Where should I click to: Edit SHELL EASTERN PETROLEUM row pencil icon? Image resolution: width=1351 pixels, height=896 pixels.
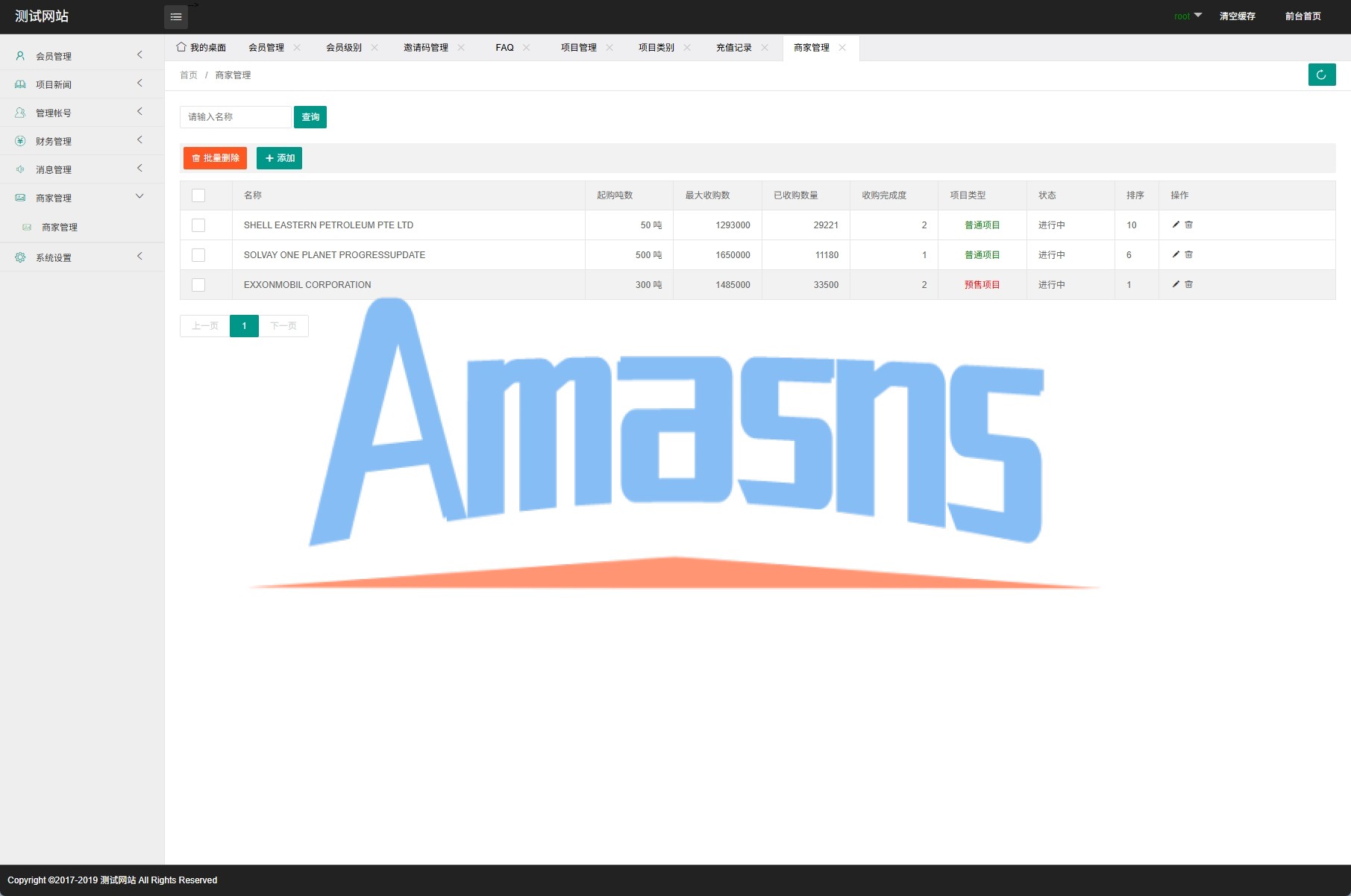1176,225
